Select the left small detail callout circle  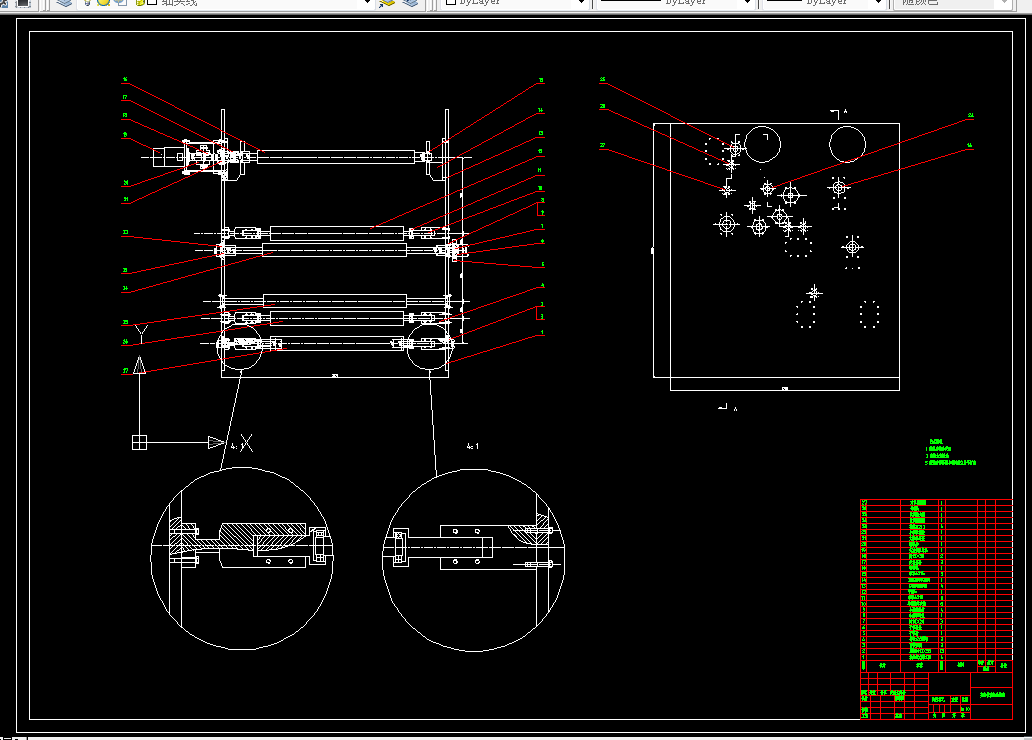240,348
